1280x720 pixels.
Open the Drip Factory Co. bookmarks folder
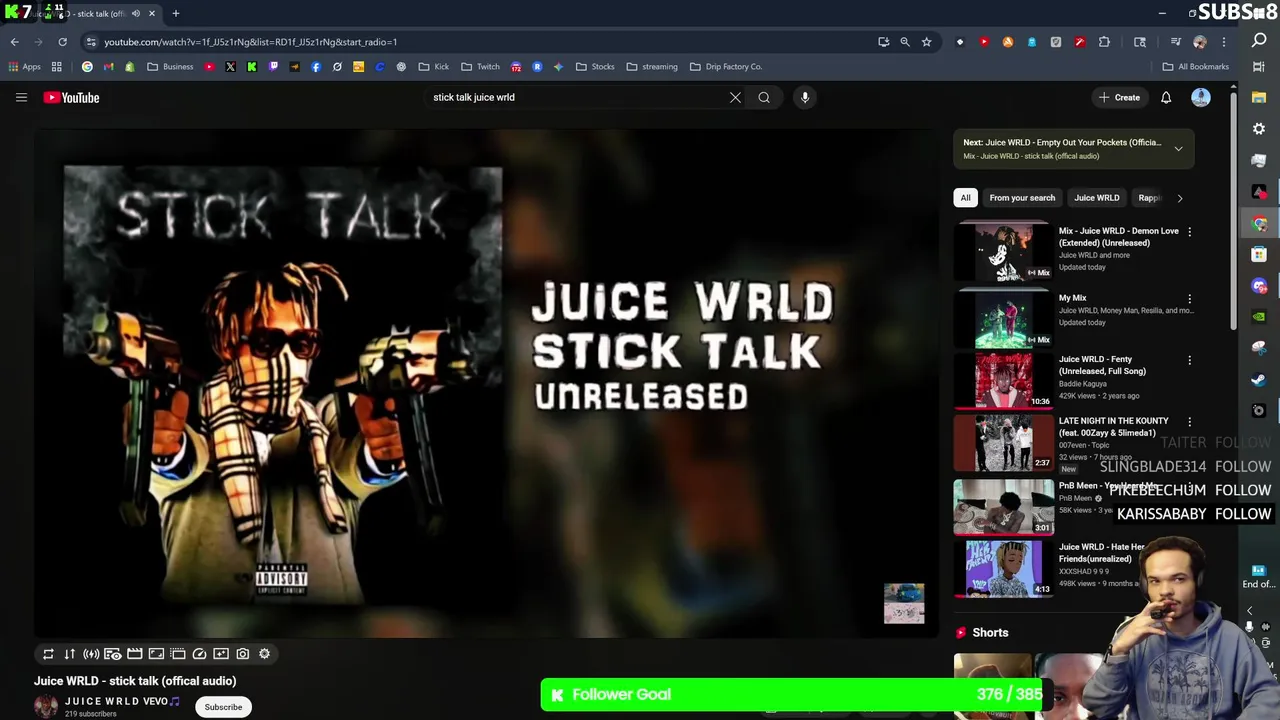726,67
